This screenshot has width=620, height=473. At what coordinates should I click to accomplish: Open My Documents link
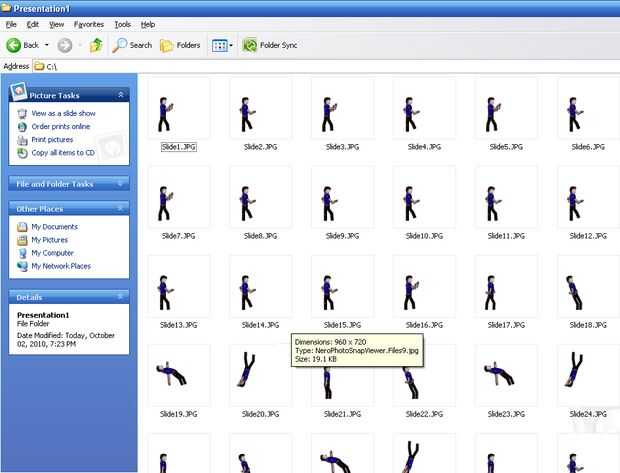[x=55, y=227]
